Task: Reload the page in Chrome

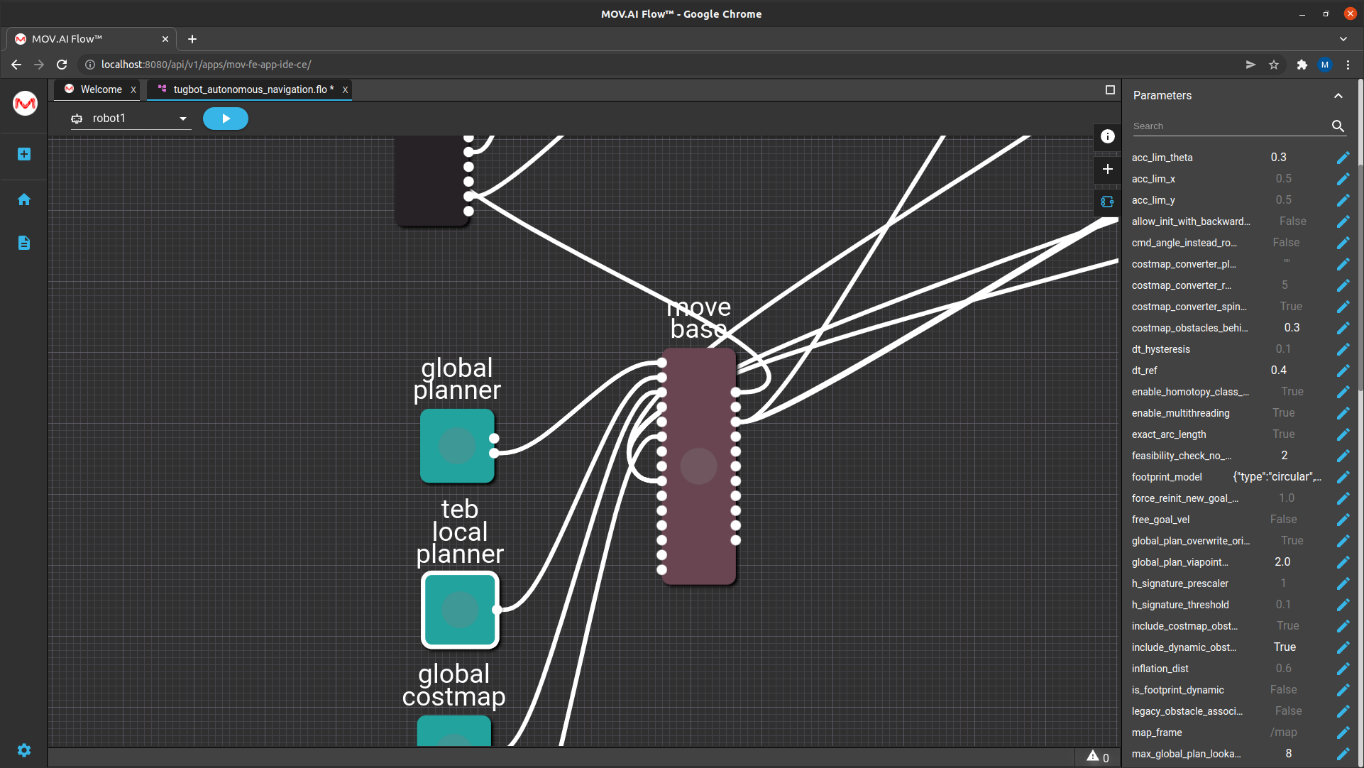Action: (62, 64)
